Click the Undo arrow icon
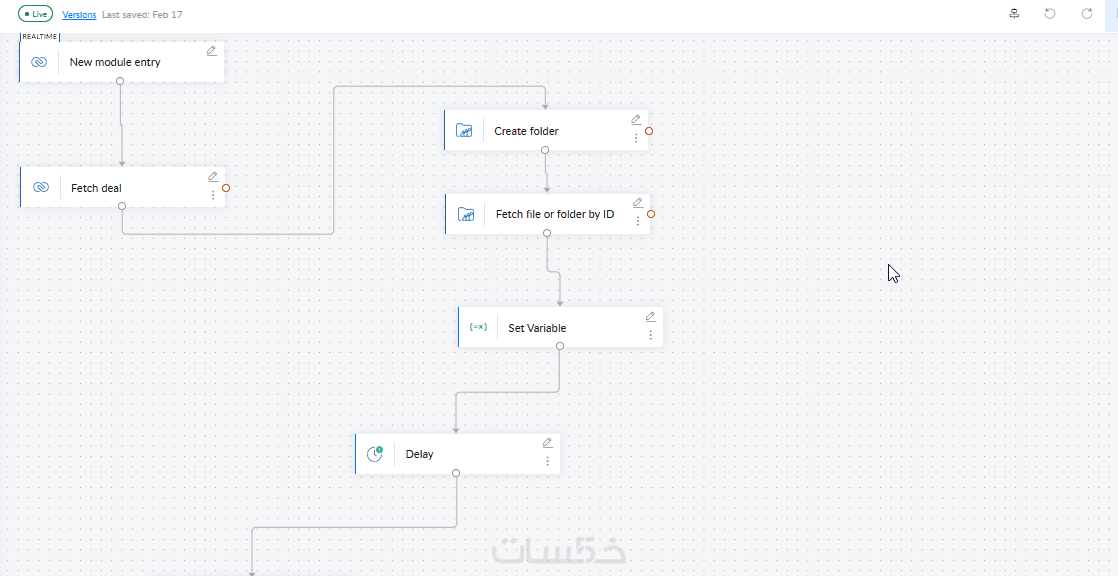This screenshot has width=1118, height=576. [x=1050, y=14]
